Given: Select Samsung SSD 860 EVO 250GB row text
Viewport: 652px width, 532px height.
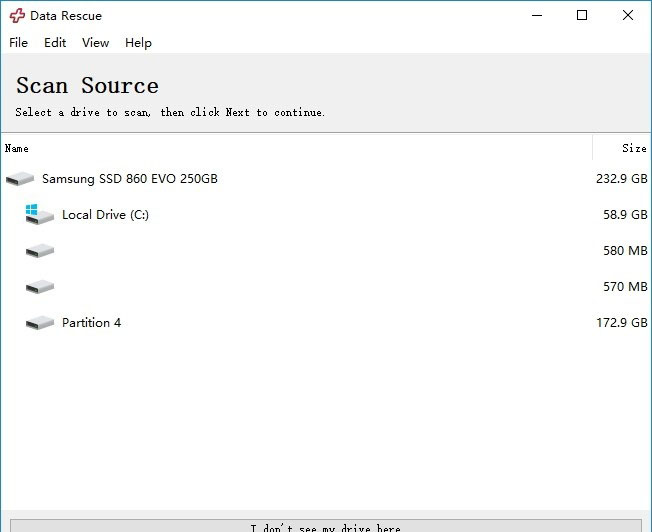Looking at the screenshot, I should point(130,179).
